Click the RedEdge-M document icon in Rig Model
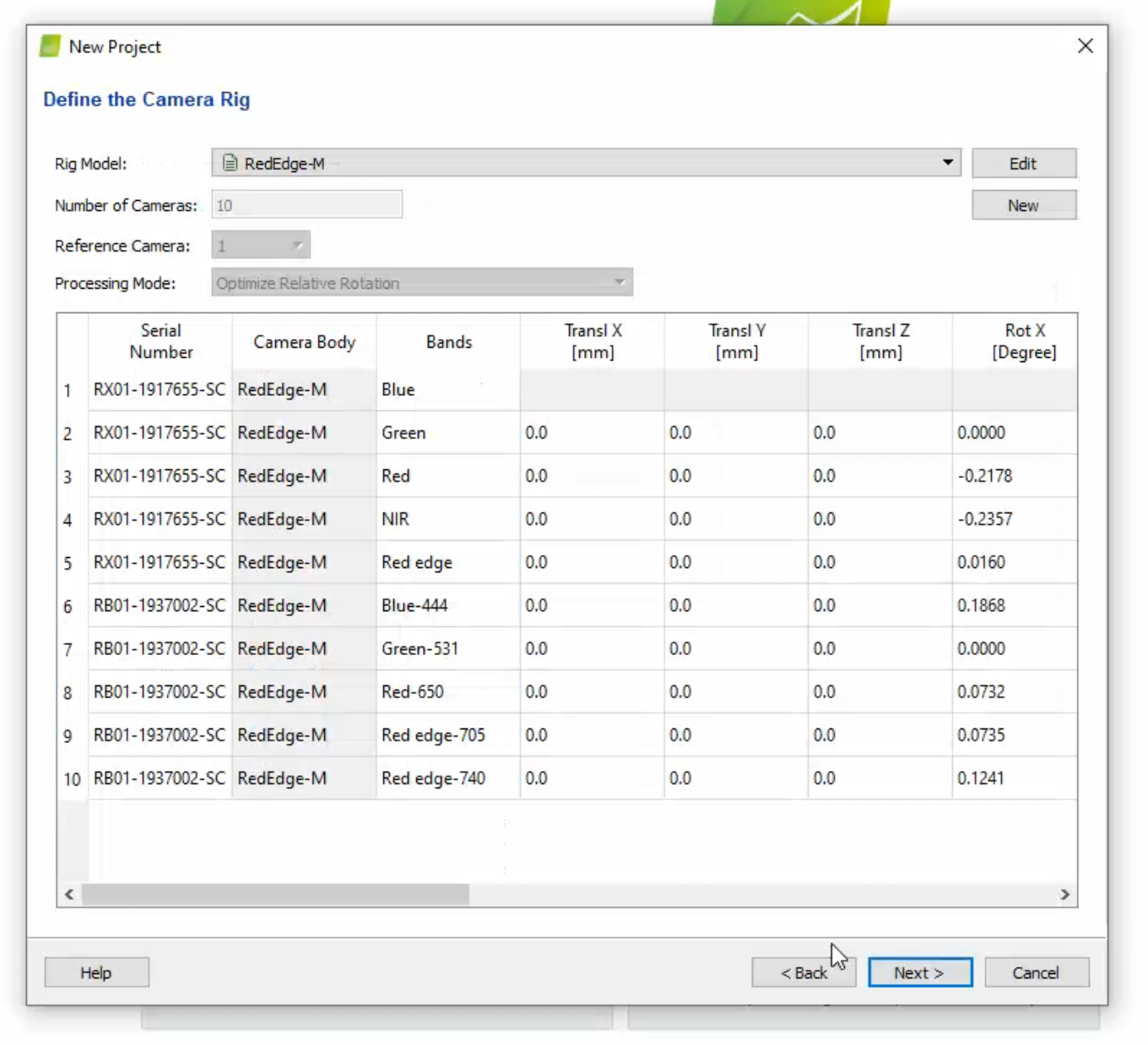 point(230,163)
